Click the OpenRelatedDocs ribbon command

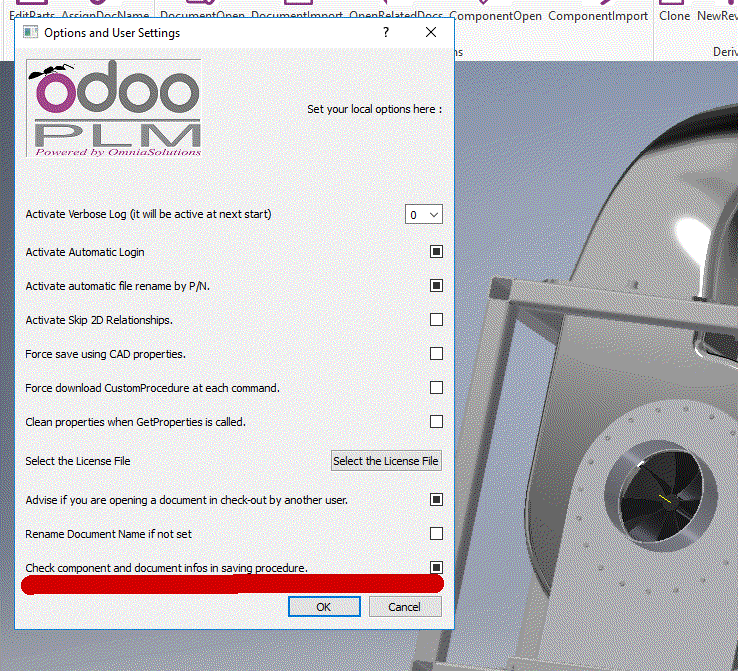click(x=396, y=15)
